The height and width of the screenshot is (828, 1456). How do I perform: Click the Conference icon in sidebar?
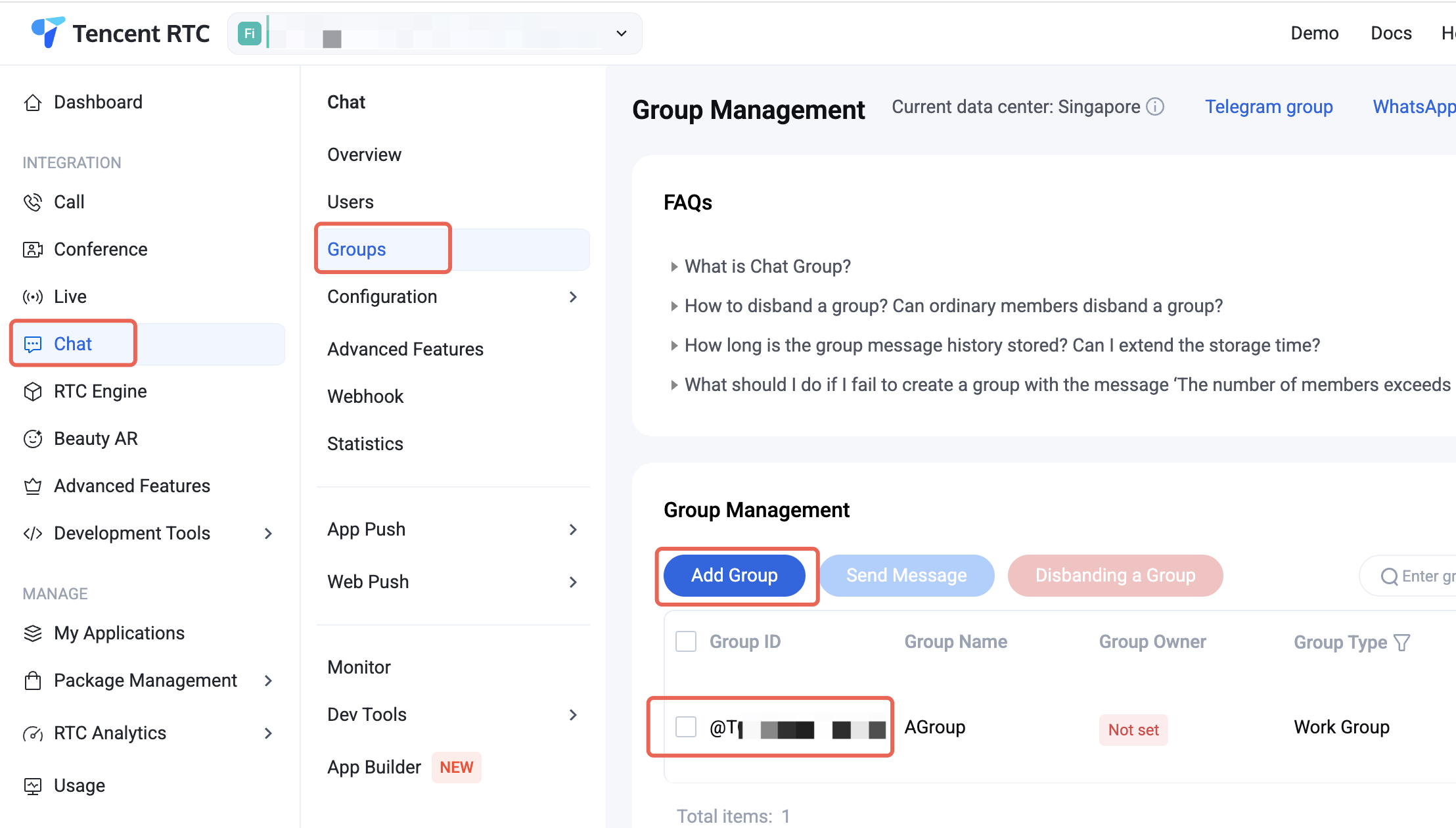(x=33, y=250)
